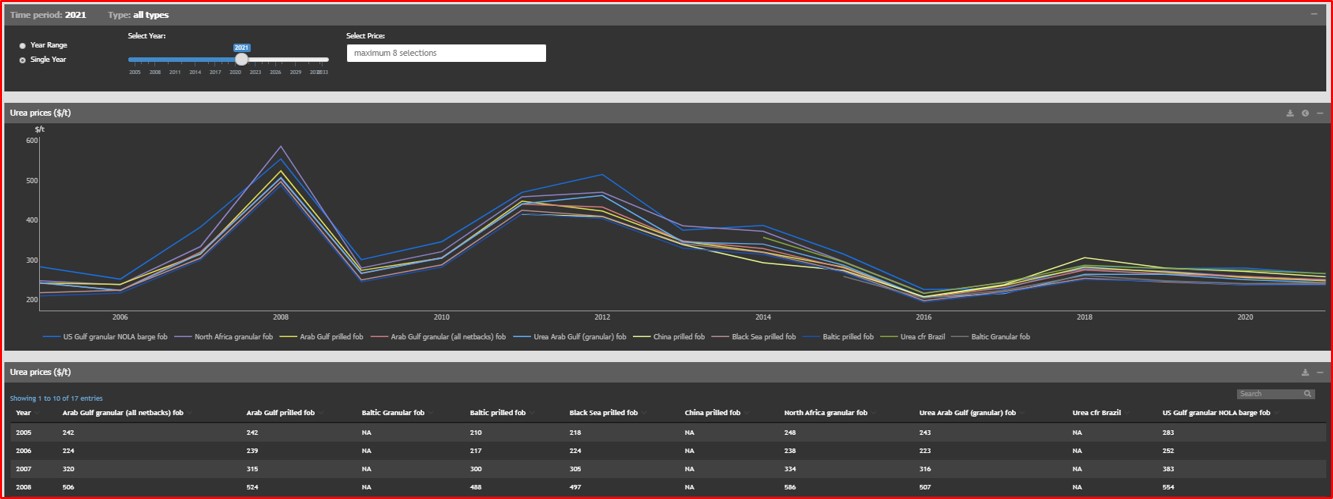This screenshot has height=499, width=1333.
Task: Click the magnifier icon in table search
Action: [1307, 394]
